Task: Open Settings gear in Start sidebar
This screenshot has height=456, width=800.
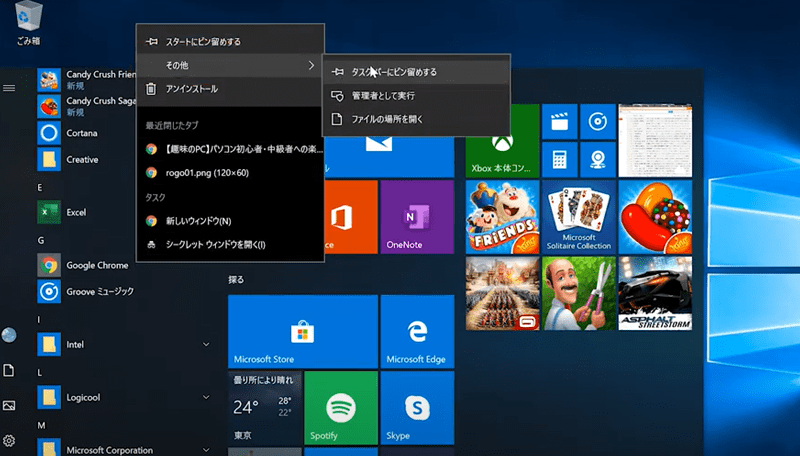Action: 9,440
